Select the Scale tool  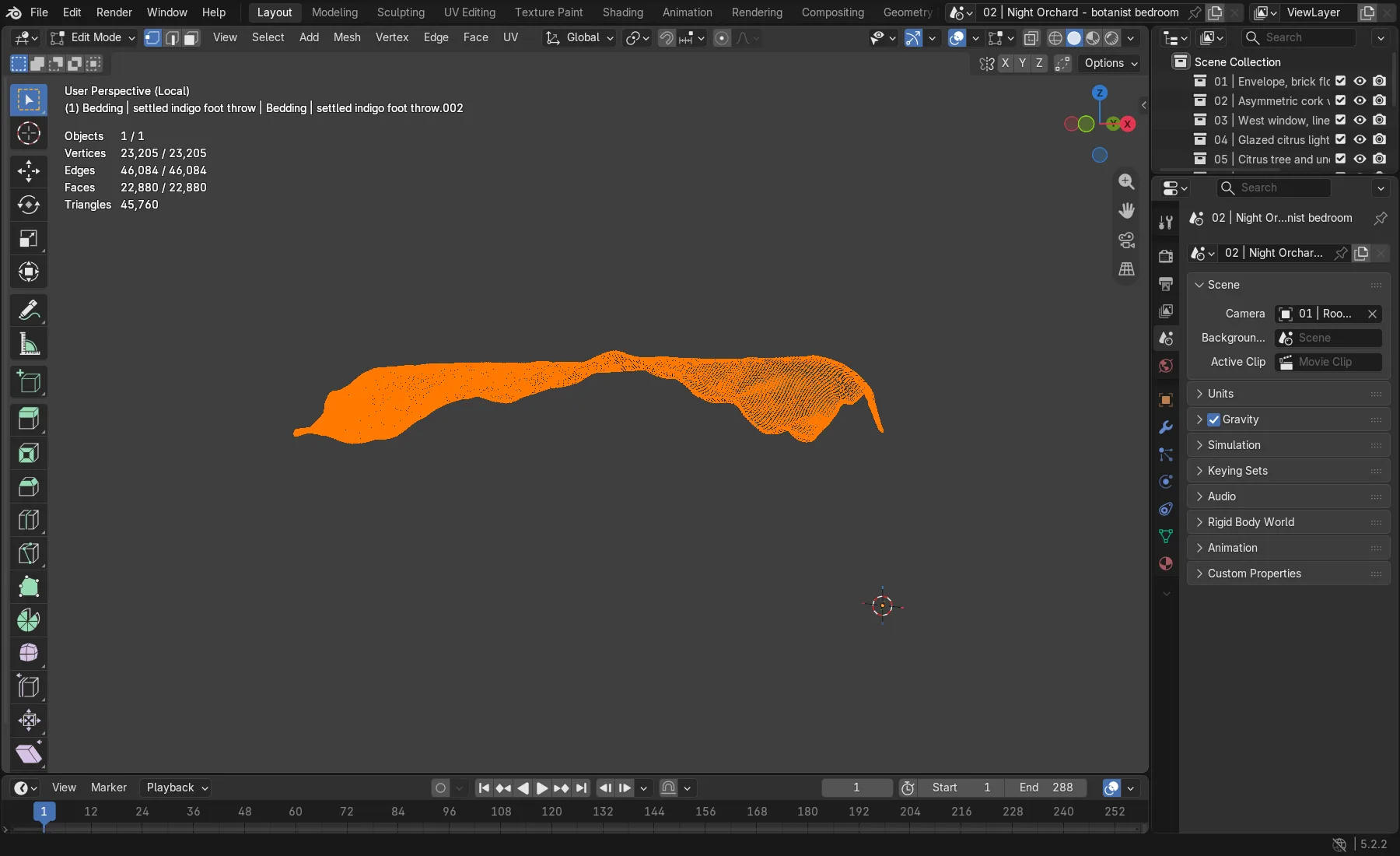click(29, 238)
